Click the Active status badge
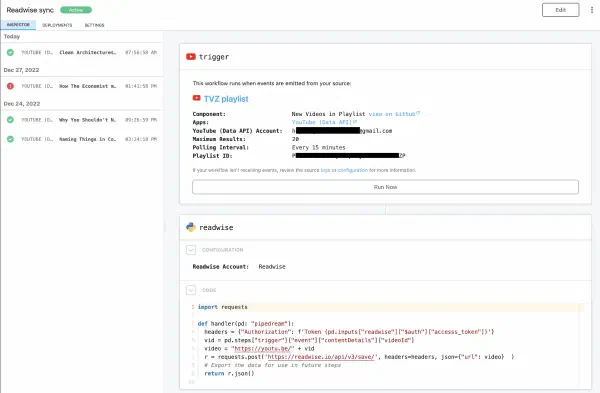The width and height of the screenshot is (600, 393). tap(76, 10)
